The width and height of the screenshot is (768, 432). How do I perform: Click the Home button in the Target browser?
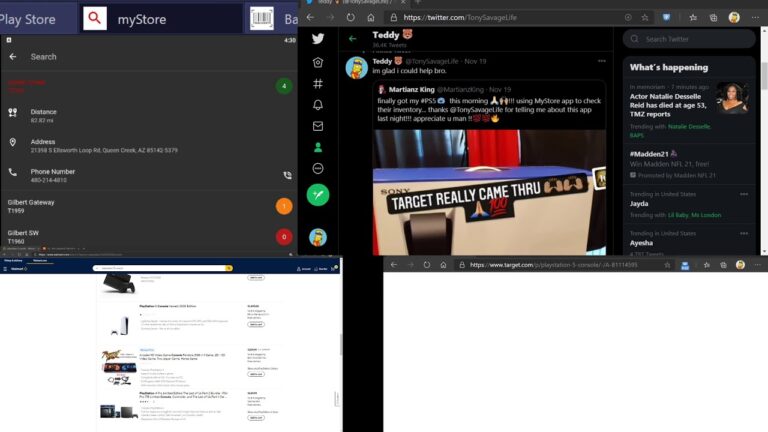[x=443, y=264]
